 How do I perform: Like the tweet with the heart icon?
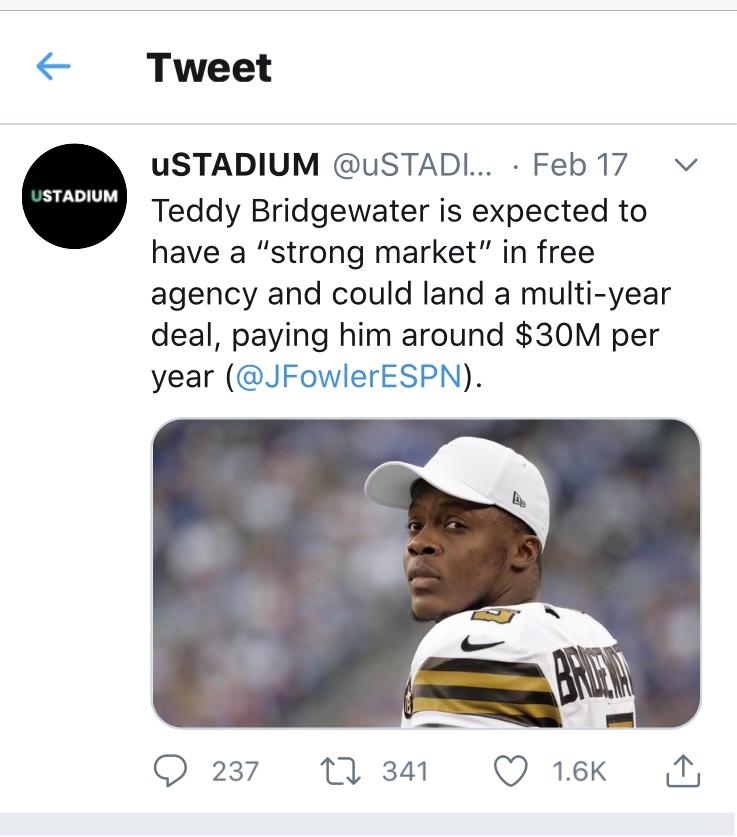coord(511,771)
